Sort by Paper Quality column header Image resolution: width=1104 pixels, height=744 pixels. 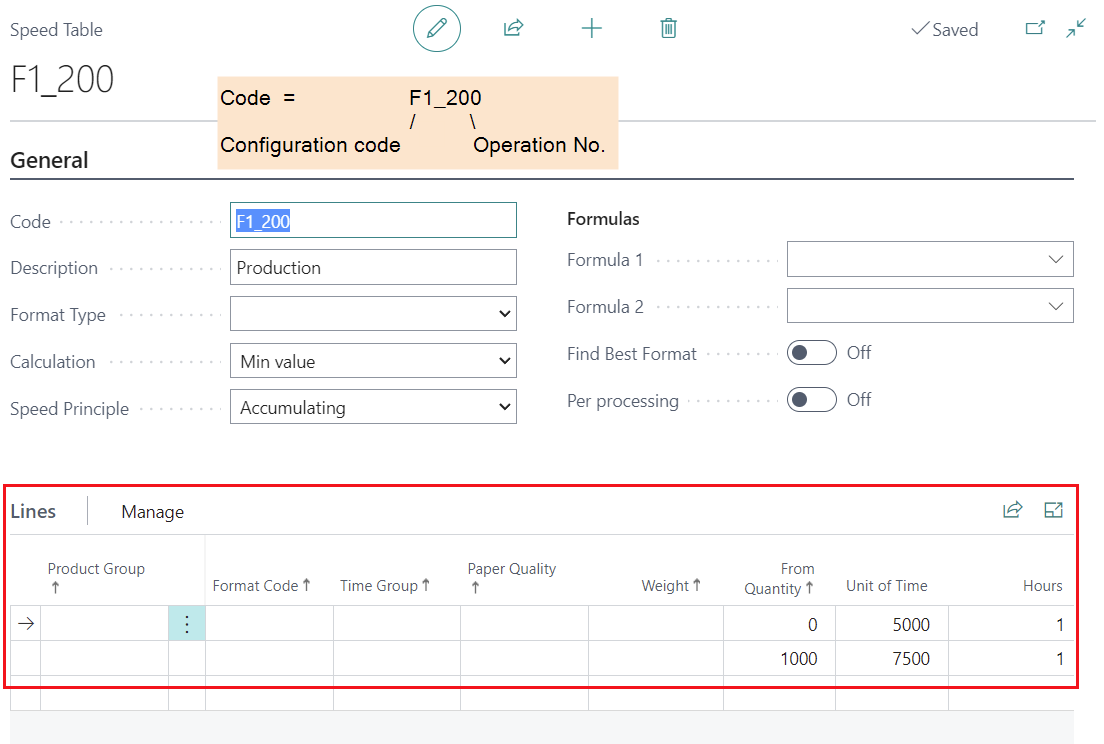511,577
